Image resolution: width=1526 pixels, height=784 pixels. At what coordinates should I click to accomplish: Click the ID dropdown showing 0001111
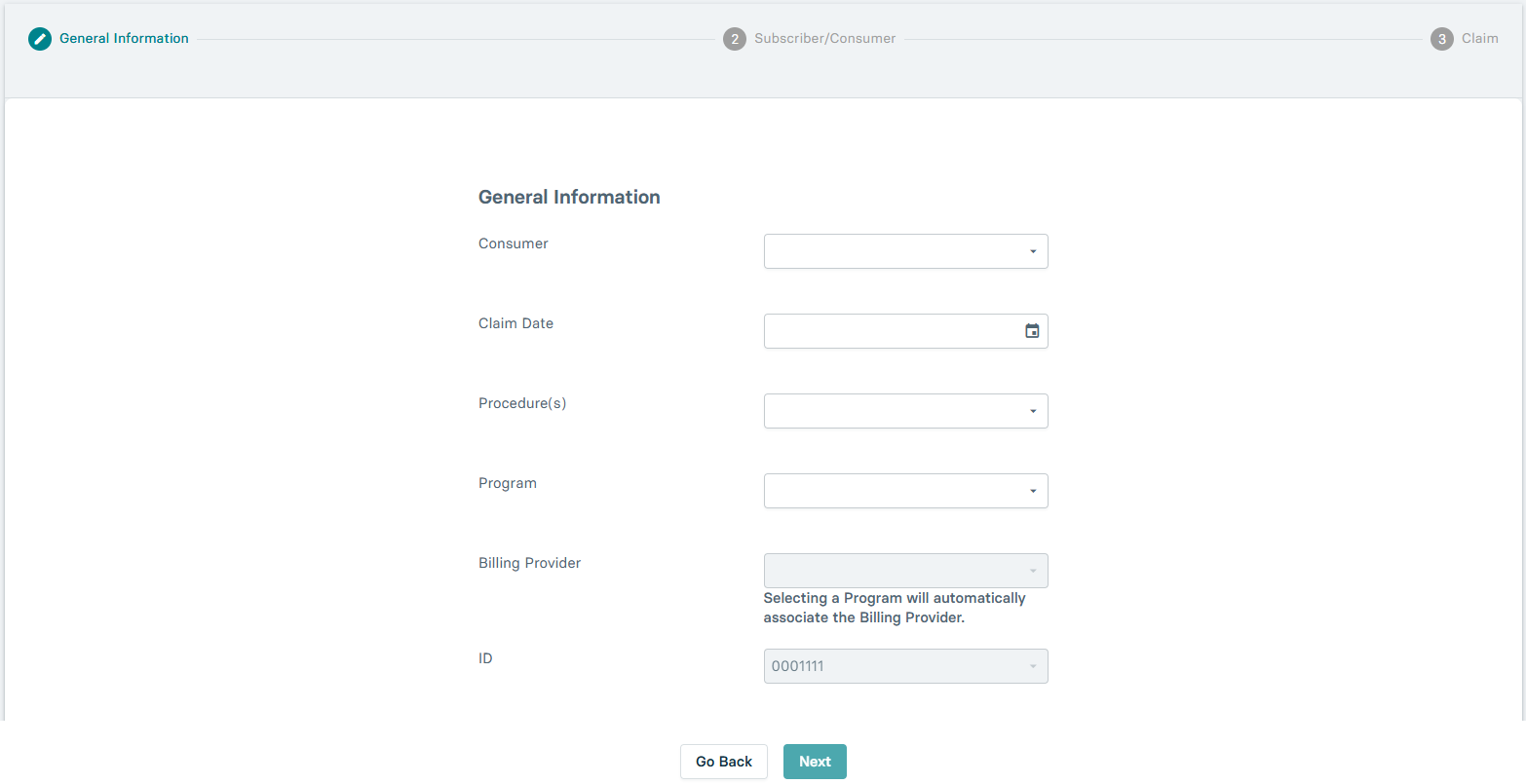[x=905, y=666]
